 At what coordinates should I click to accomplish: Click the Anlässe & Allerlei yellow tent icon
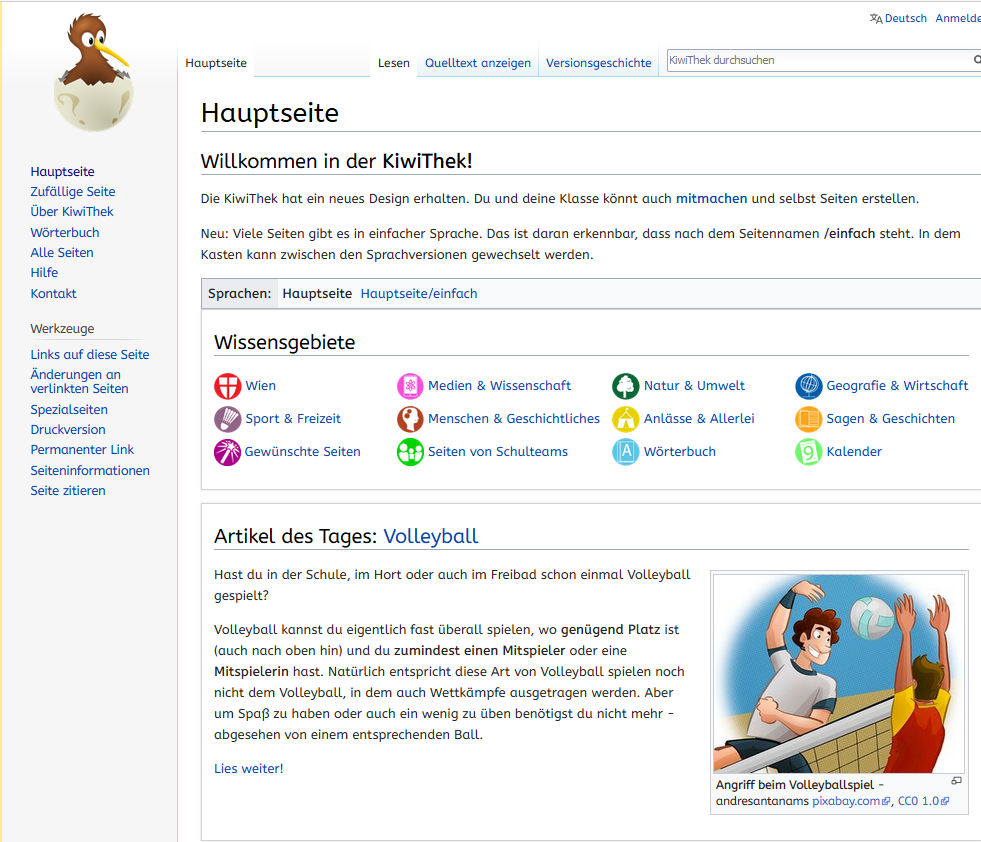[625, 419]
